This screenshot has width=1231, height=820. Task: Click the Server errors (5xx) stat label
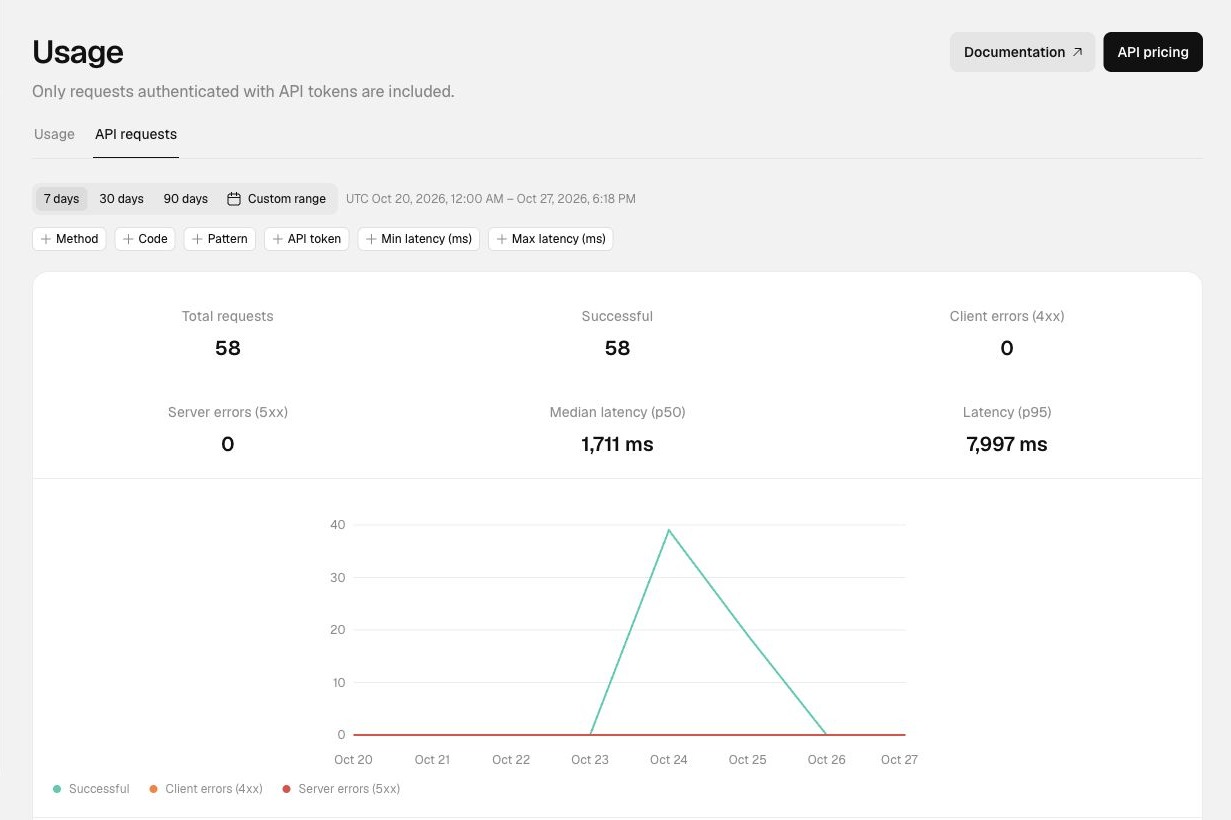coord(228,412)
